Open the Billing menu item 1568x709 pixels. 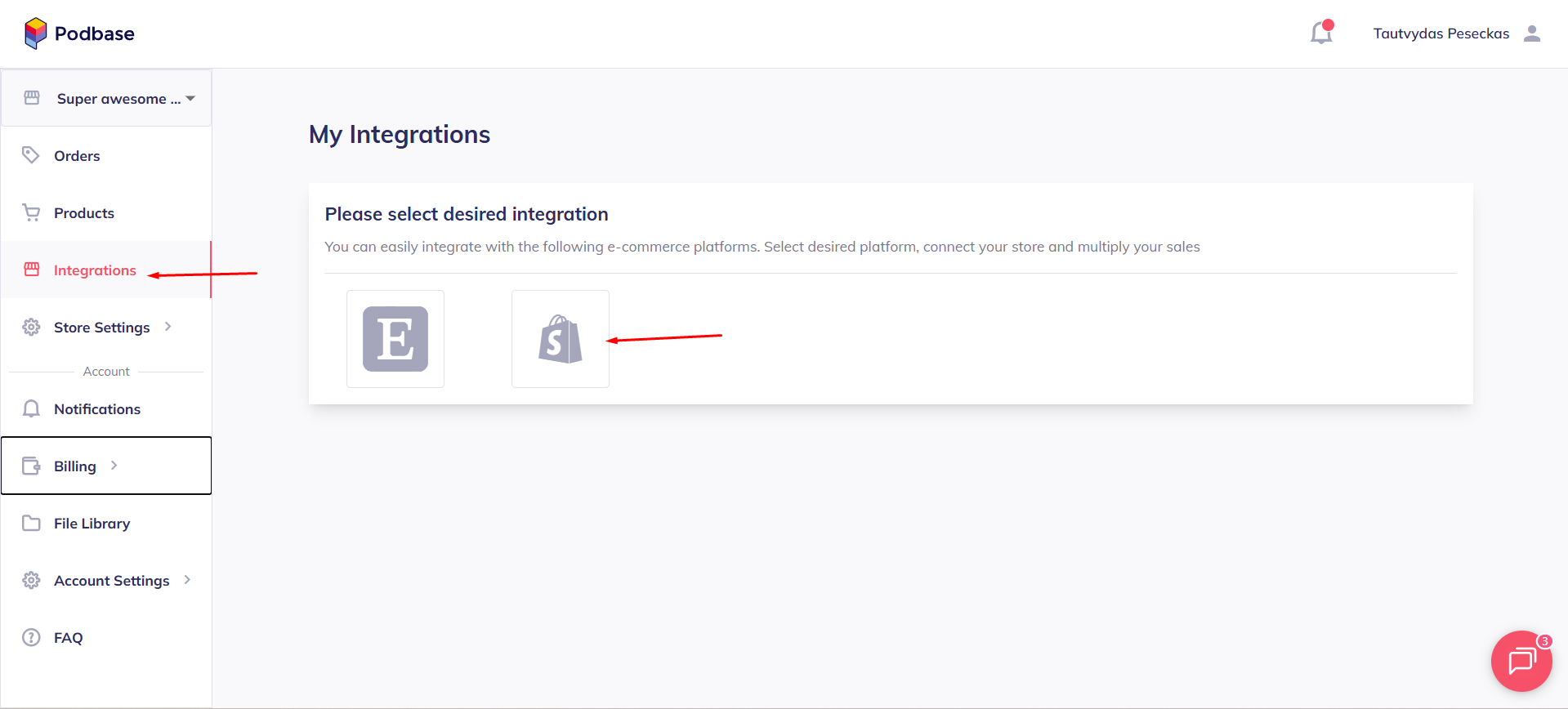pyautogui.click(x=74, y=466)
